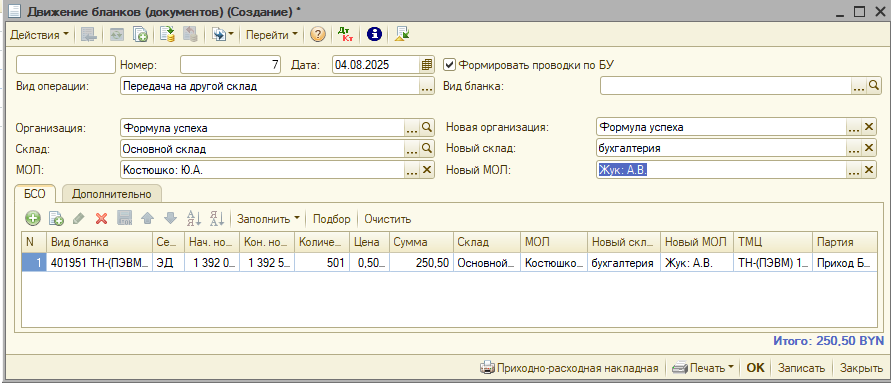Open the Перейти menu
Viewport: 891px width, 384px height.
click(272, 35)
